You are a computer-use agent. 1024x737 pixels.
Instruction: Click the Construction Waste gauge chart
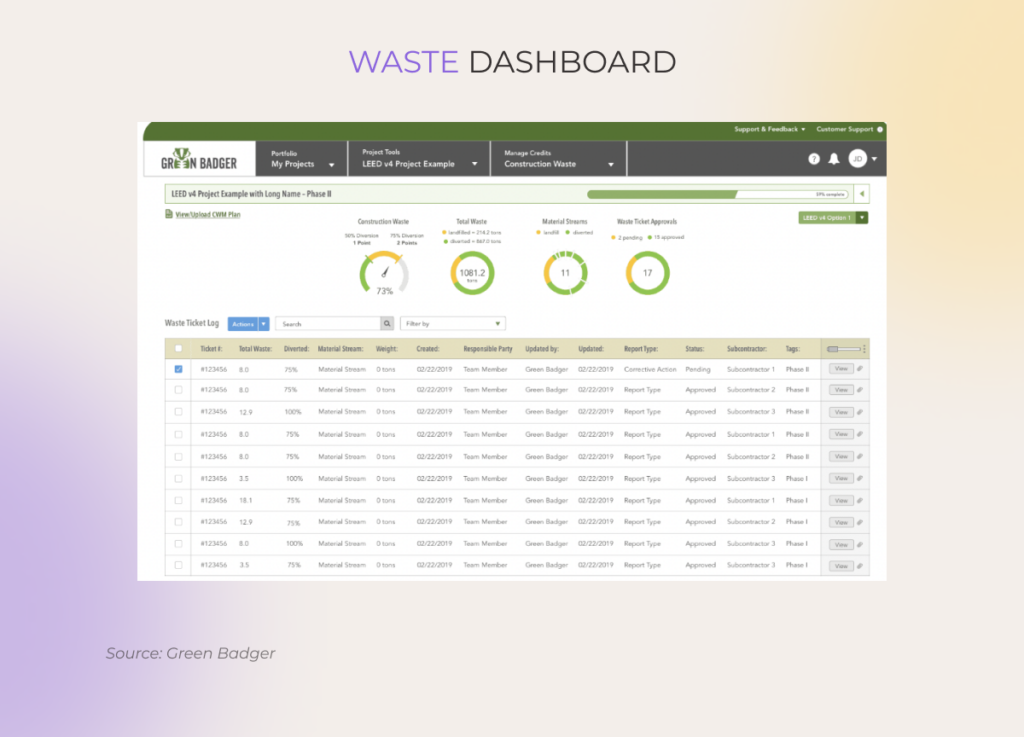point(384,272)
